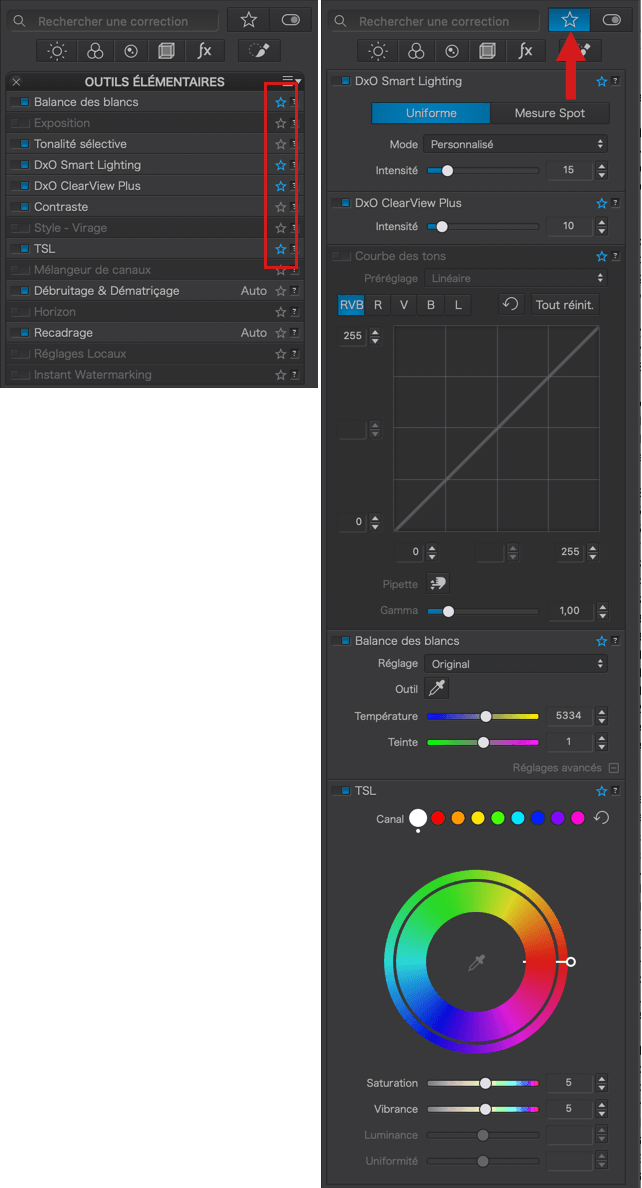The image size is (642, 1188).
Task: Click the Geometry tab icon in right panel
Action: coord(489,52)
